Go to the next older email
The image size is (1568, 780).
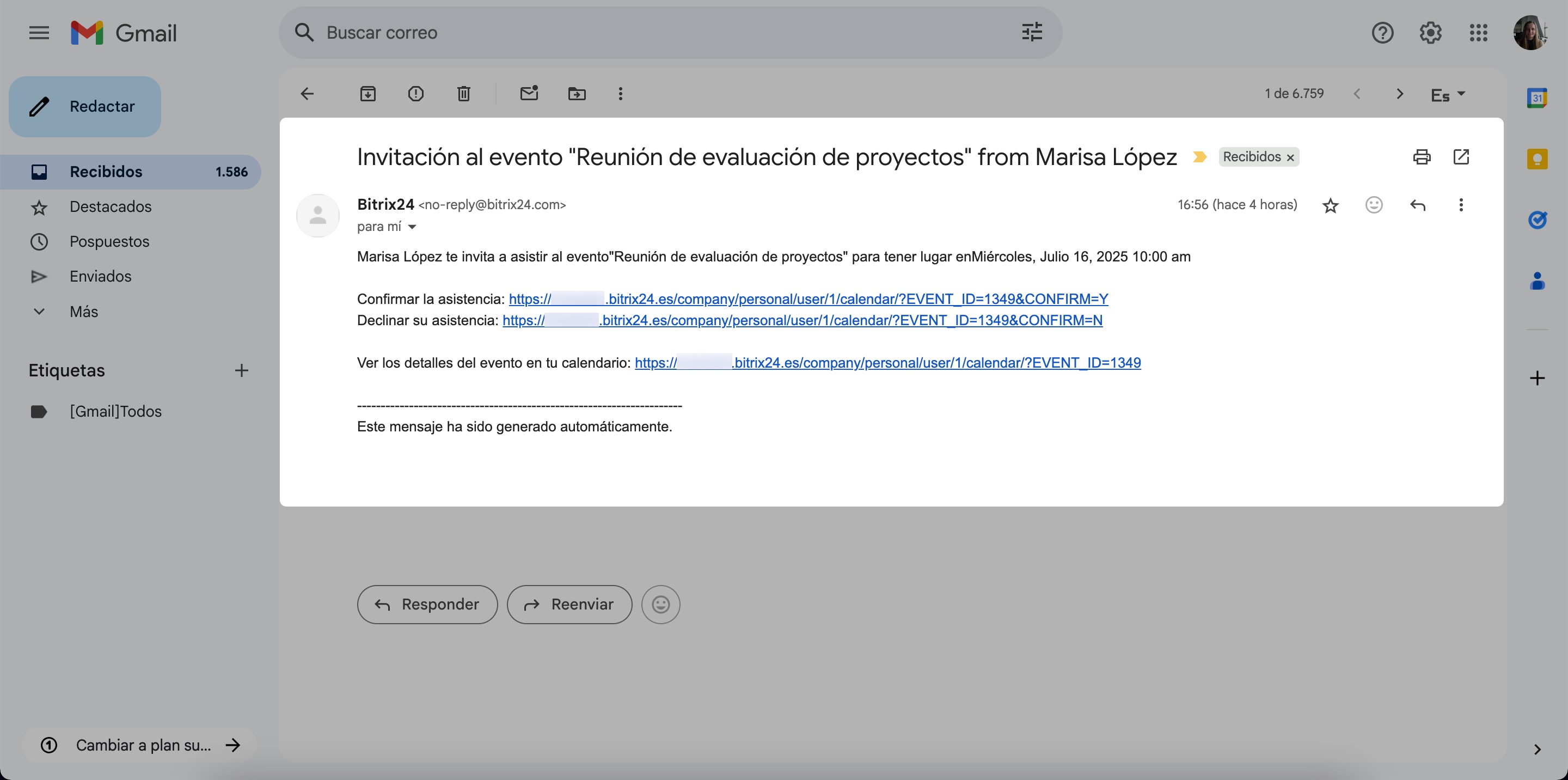1400,94
